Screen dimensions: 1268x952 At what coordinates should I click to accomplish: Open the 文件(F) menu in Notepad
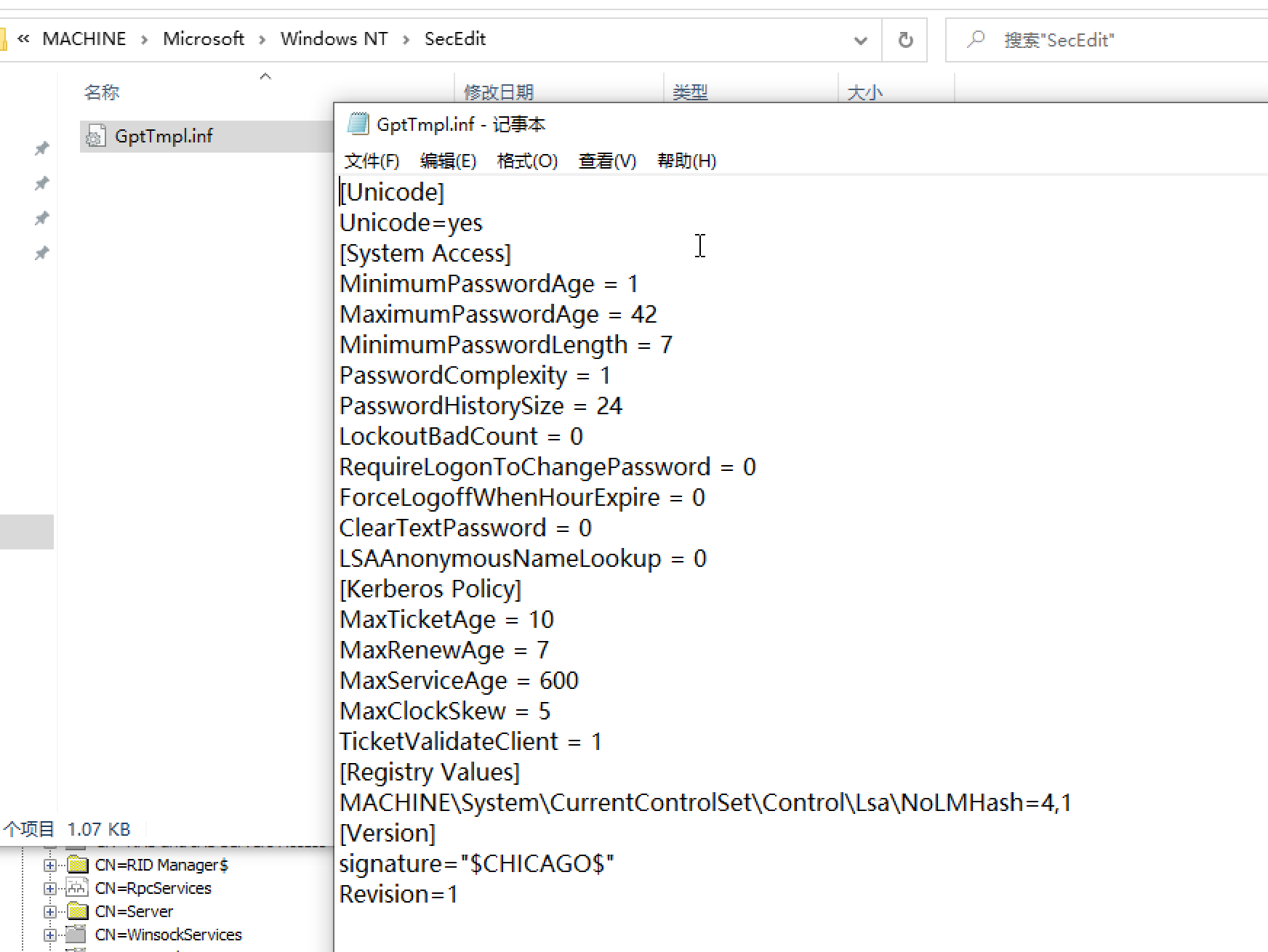[x=372, y=161]
